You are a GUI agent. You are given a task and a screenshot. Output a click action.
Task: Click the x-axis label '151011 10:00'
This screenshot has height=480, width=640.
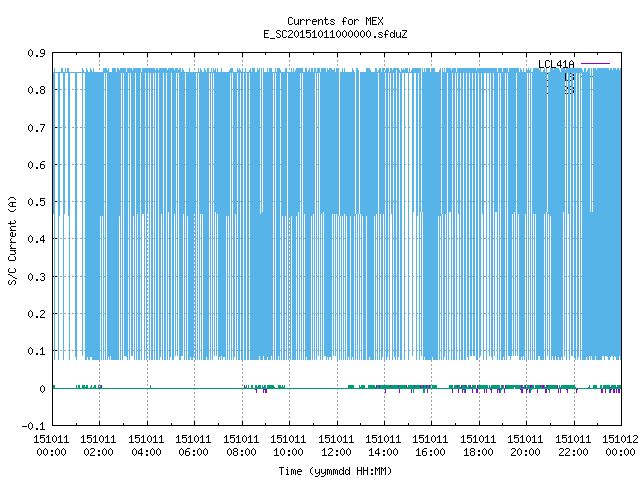point(288,446)
